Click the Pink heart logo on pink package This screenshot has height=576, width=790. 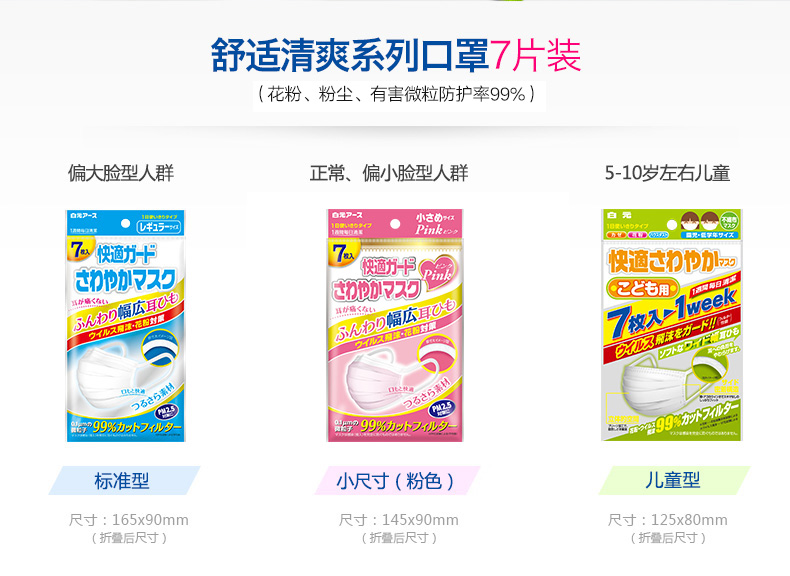pyautogui.click(x=437, y=275)
